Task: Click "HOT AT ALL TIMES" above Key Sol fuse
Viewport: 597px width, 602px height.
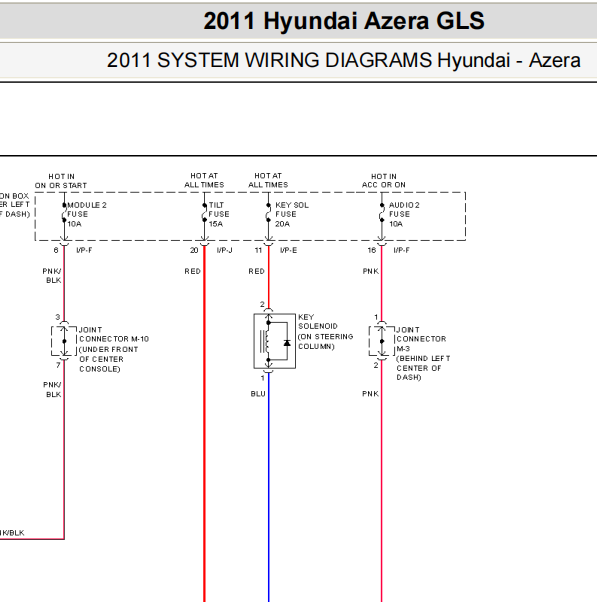Action: (268, 180)
